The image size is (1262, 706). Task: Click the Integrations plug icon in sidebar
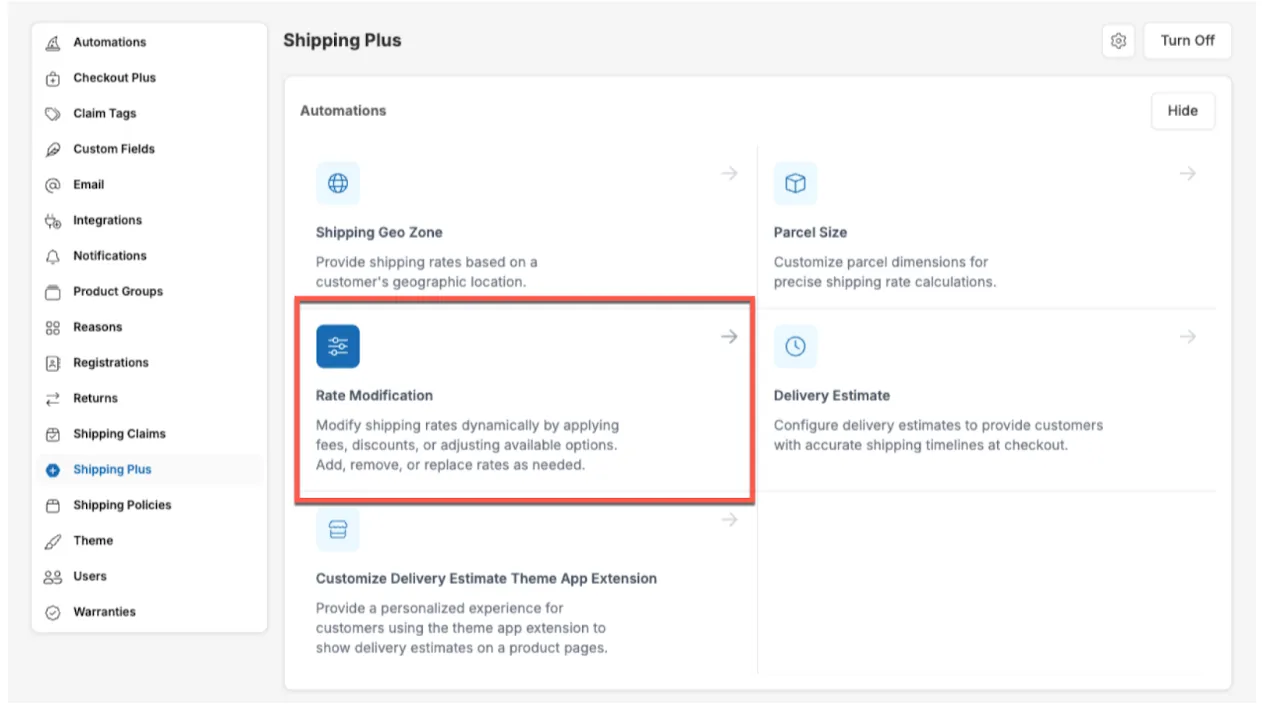(53, 221)
